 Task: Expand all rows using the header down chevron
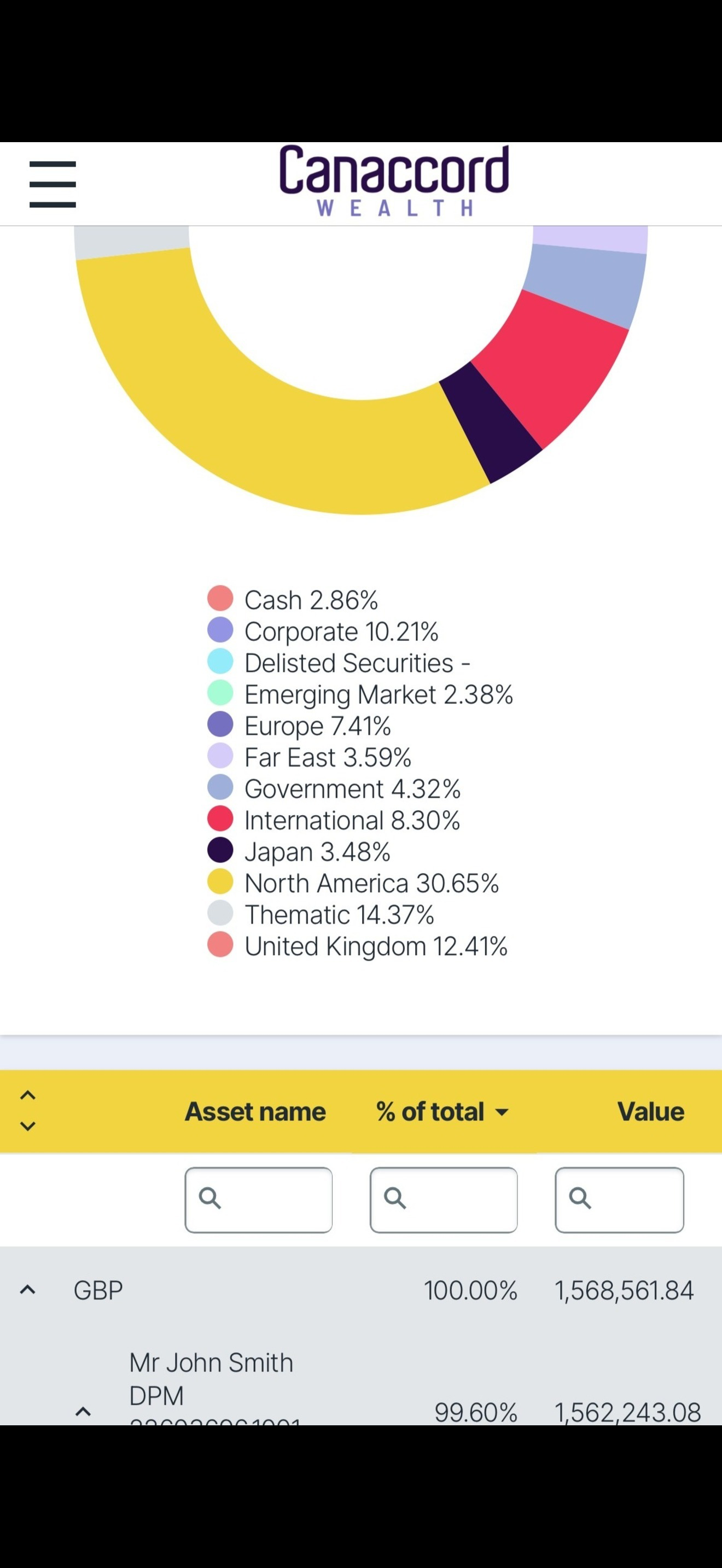tap(27, 1126)
